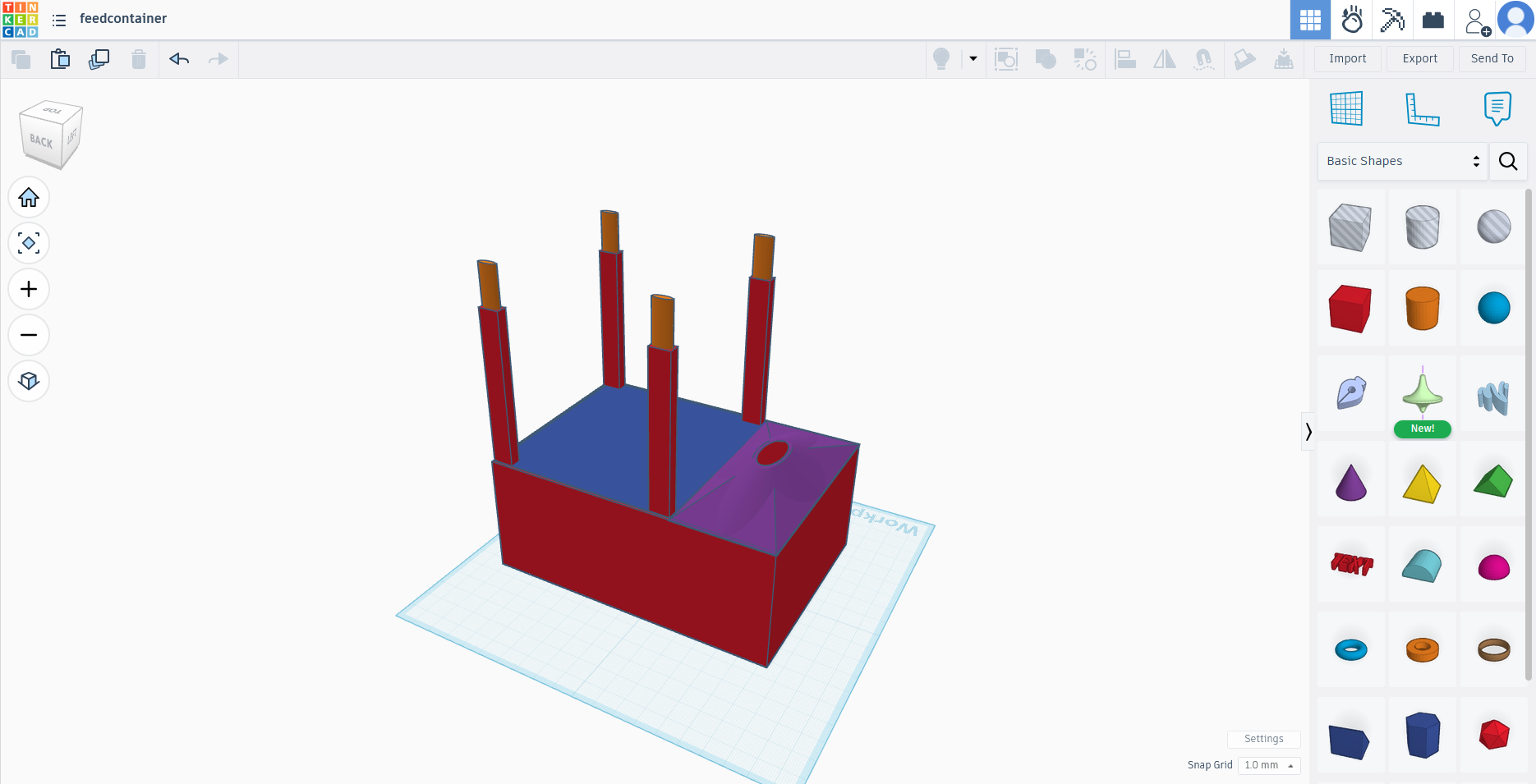1536x784 pixels.
Task: Click the Export button
Action: 1419,59
